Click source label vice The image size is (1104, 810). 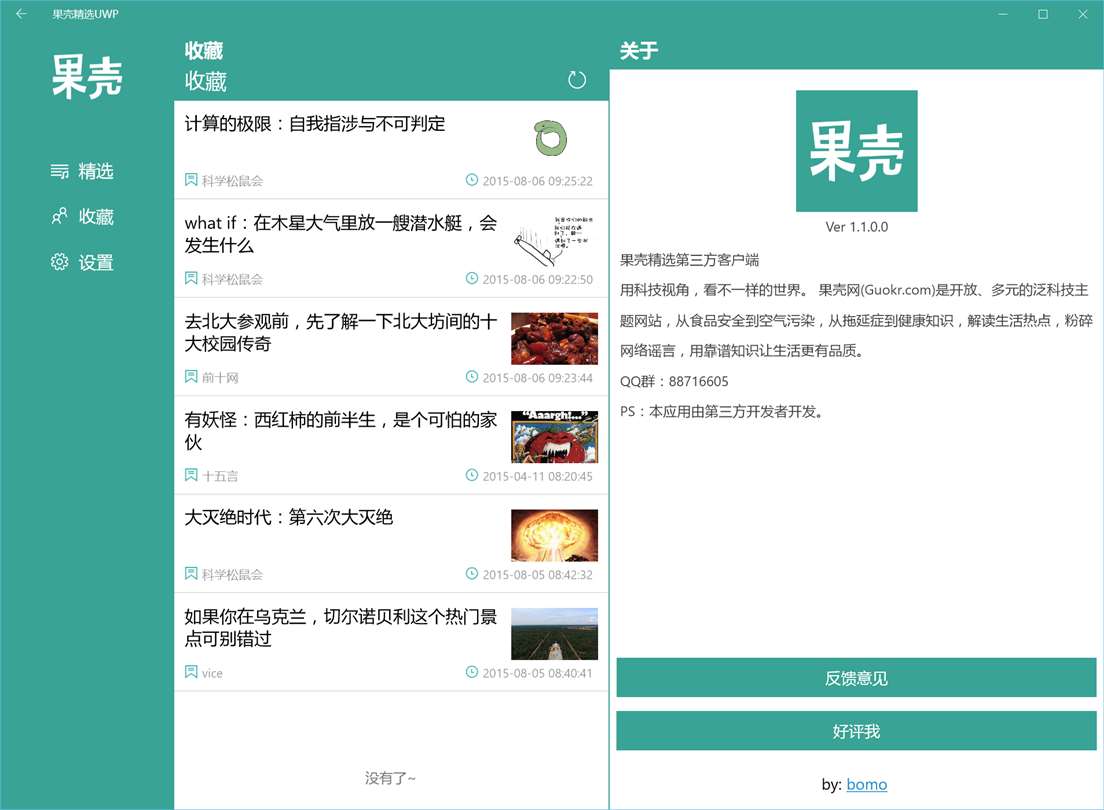point(212,673)
